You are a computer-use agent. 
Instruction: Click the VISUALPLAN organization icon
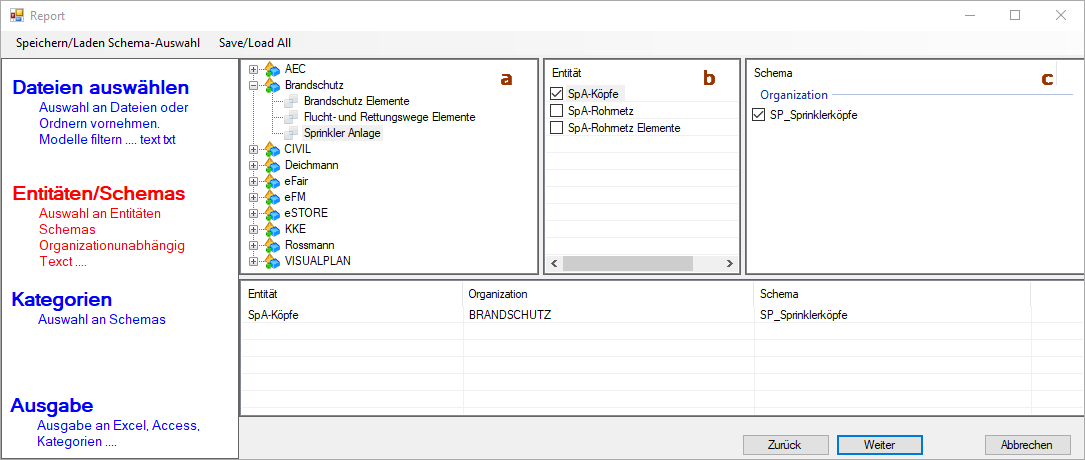[272, 260]
